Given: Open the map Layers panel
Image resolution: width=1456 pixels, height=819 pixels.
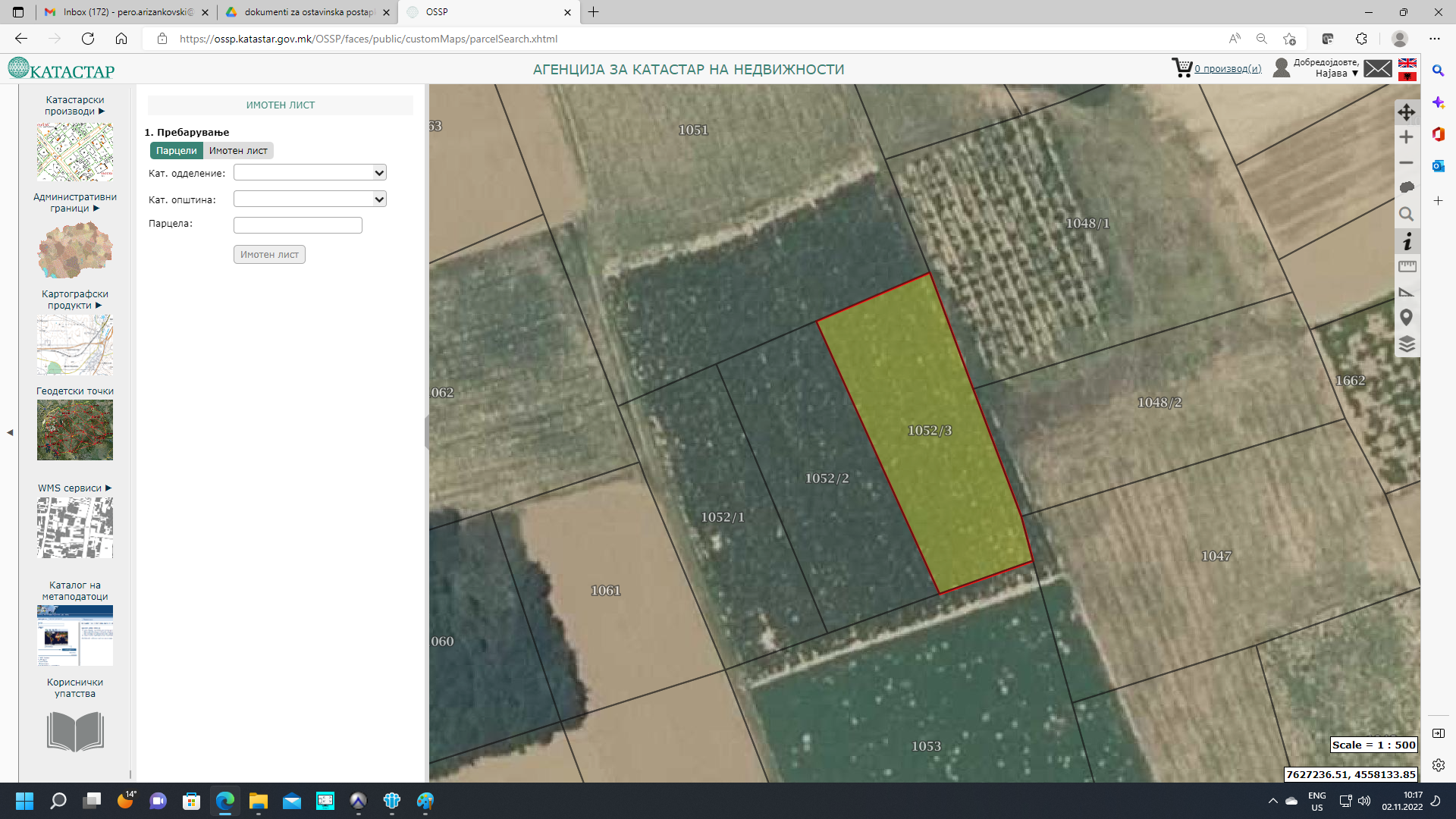Looking at the screenshot, I should [1407, 344].
